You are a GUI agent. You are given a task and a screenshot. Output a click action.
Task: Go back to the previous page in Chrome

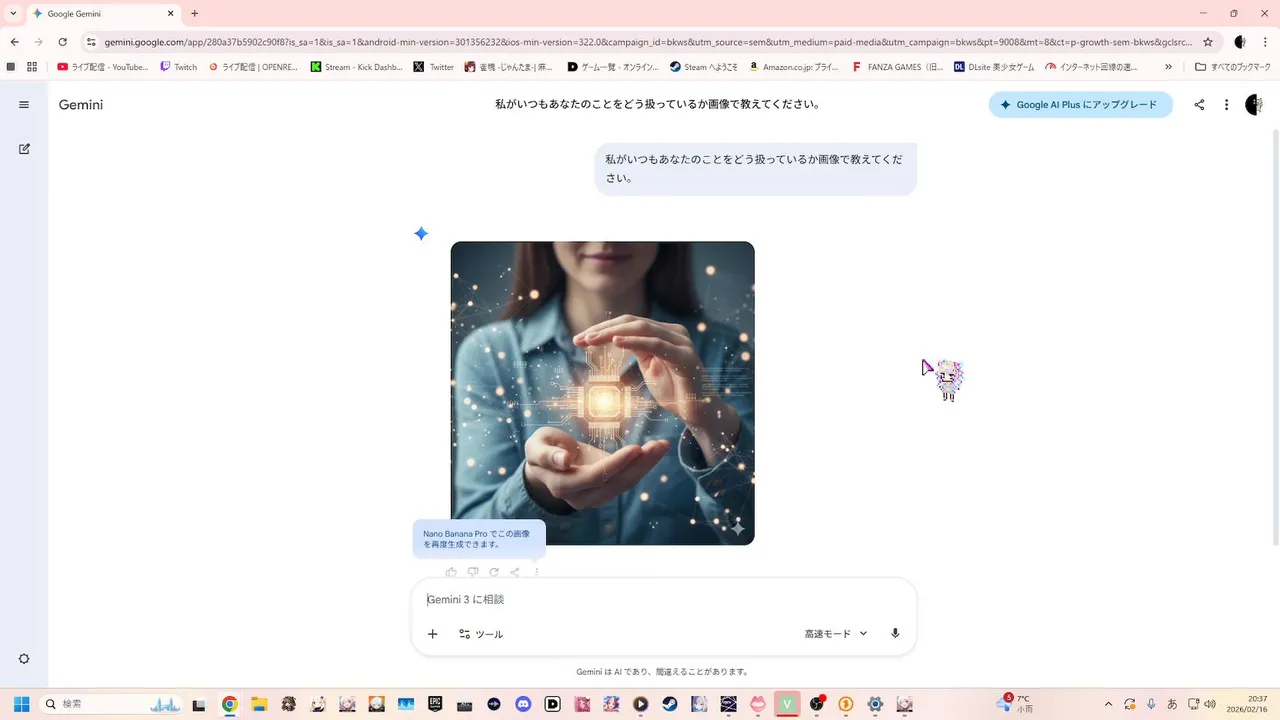pos(15,42)
